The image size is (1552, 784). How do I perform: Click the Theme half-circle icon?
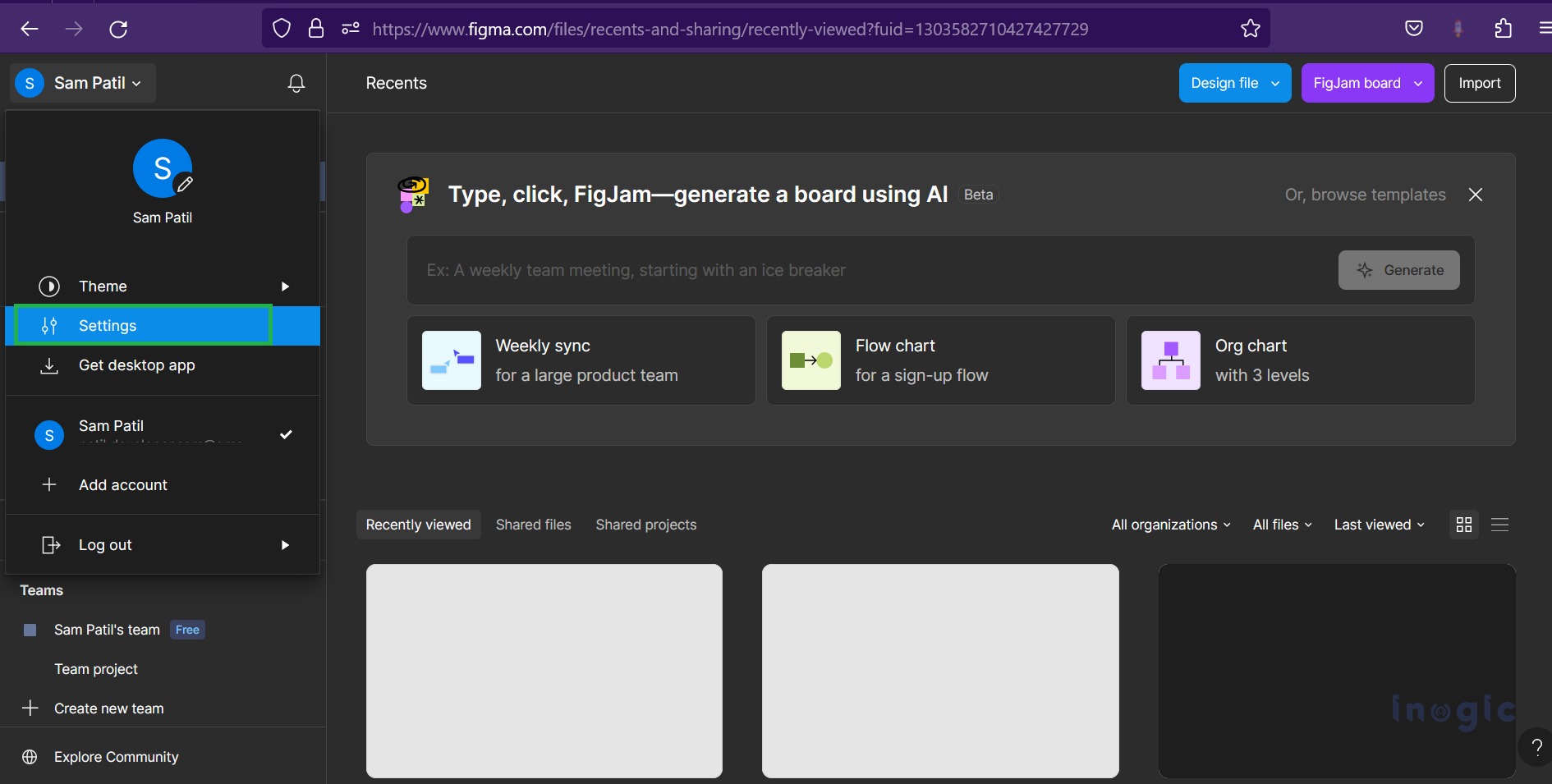pos(49,287)
